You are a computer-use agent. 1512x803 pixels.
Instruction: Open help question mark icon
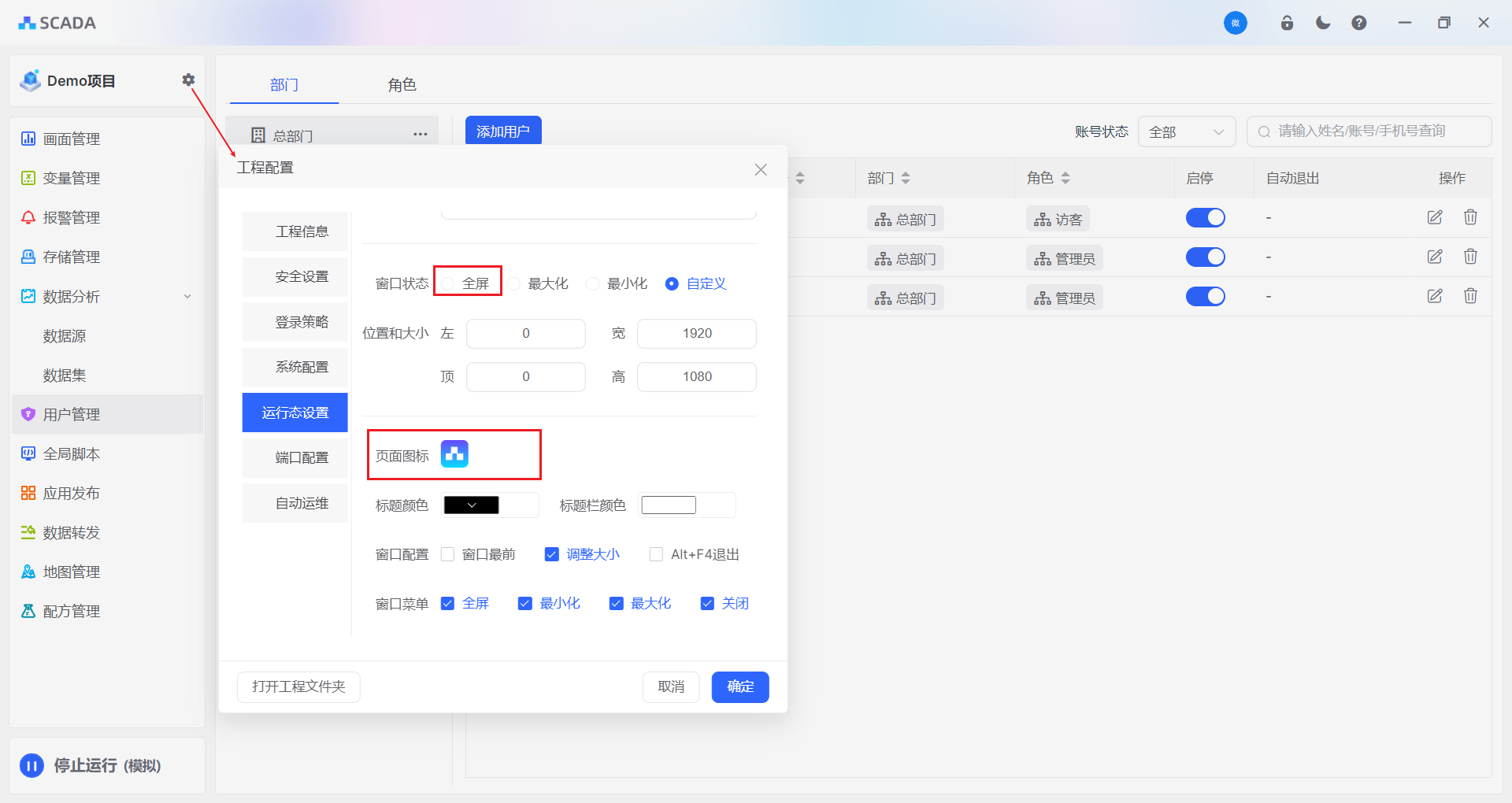point(1359,23)
